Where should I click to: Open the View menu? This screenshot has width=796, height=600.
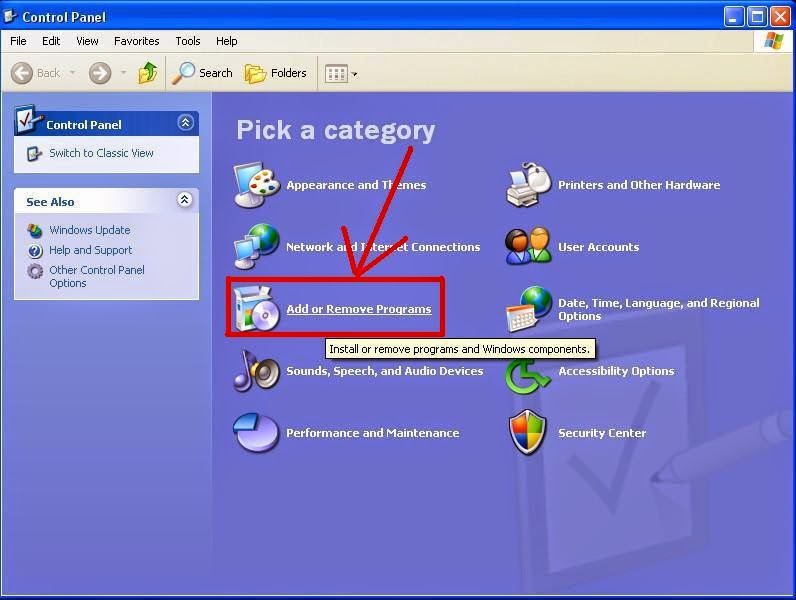tap(87, 41)
